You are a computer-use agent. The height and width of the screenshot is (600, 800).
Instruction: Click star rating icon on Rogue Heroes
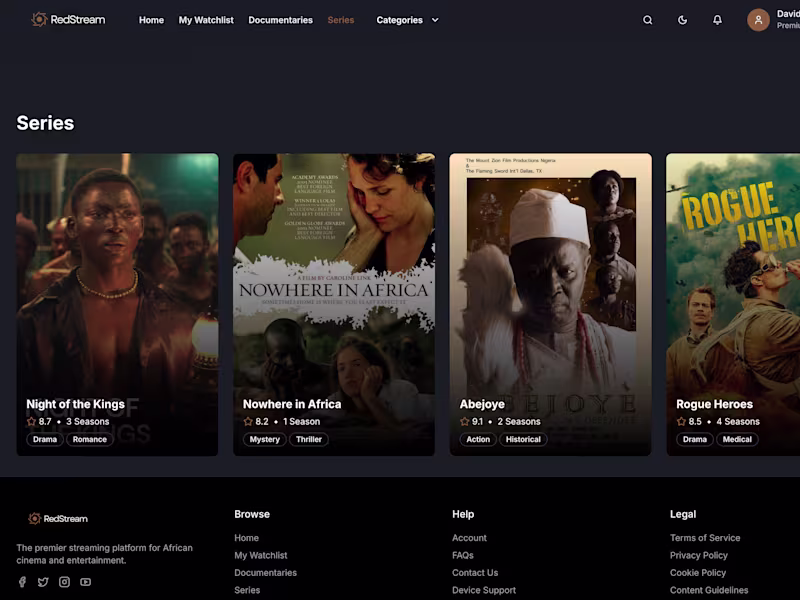(x=681, y=421)
